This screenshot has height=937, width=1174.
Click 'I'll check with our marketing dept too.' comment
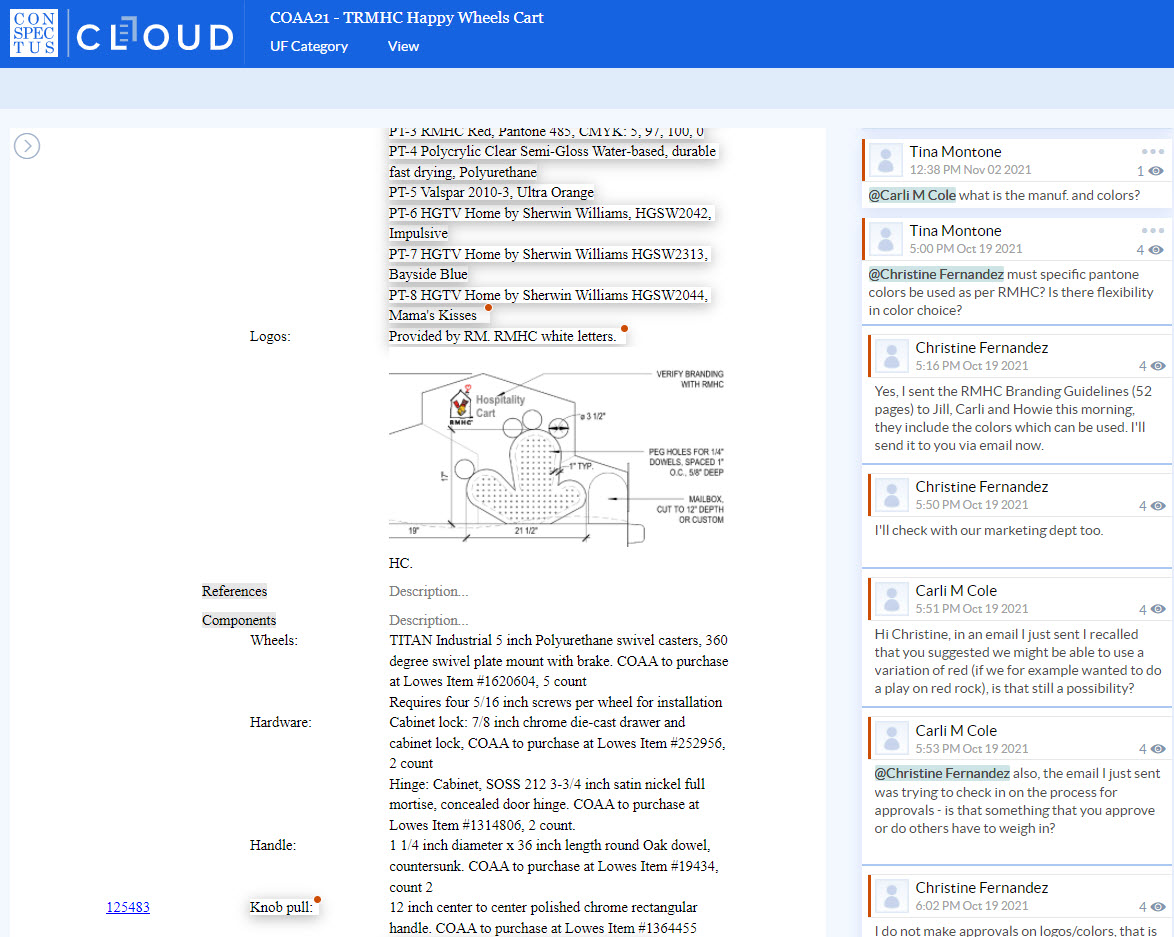[x=988, y=531]
